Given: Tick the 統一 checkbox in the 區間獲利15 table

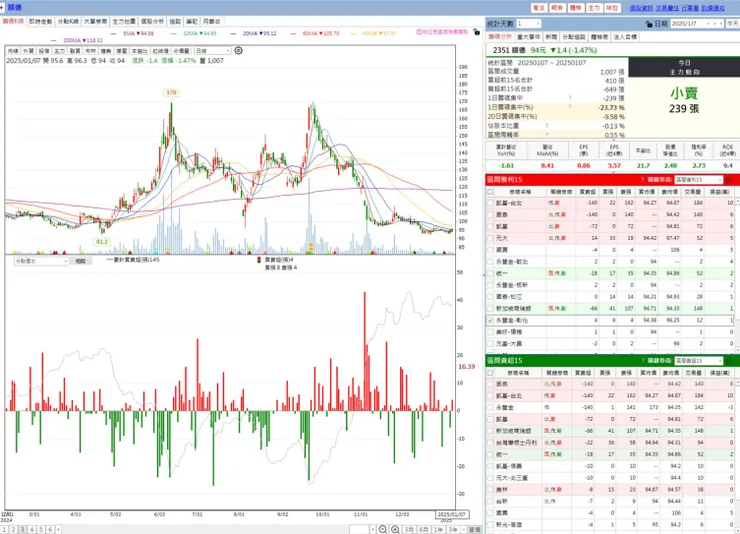Looking at the screenshot, I should coord(490,273).
